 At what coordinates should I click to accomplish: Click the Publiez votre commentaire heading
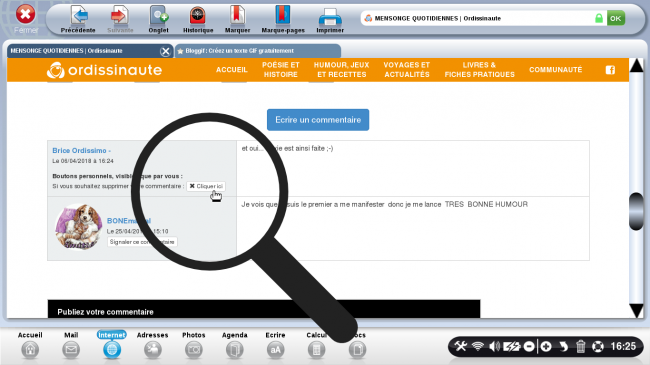[x=105, y=312]
